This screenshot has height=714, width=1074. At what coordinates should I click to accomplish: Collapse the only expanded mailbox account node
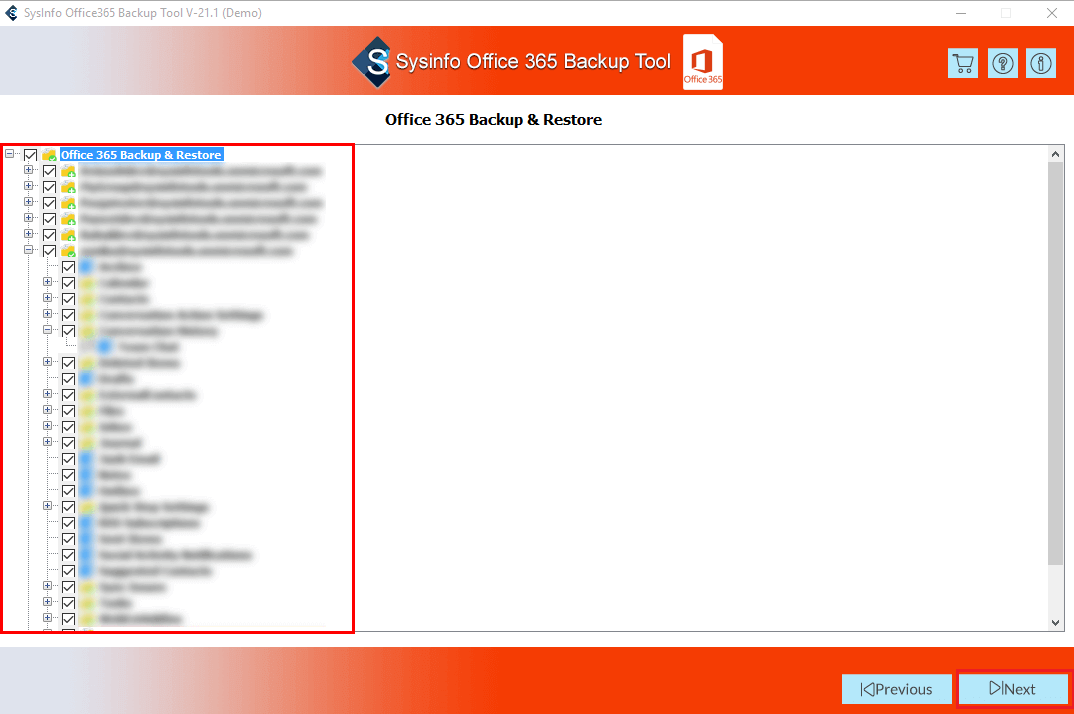[29, 250]
